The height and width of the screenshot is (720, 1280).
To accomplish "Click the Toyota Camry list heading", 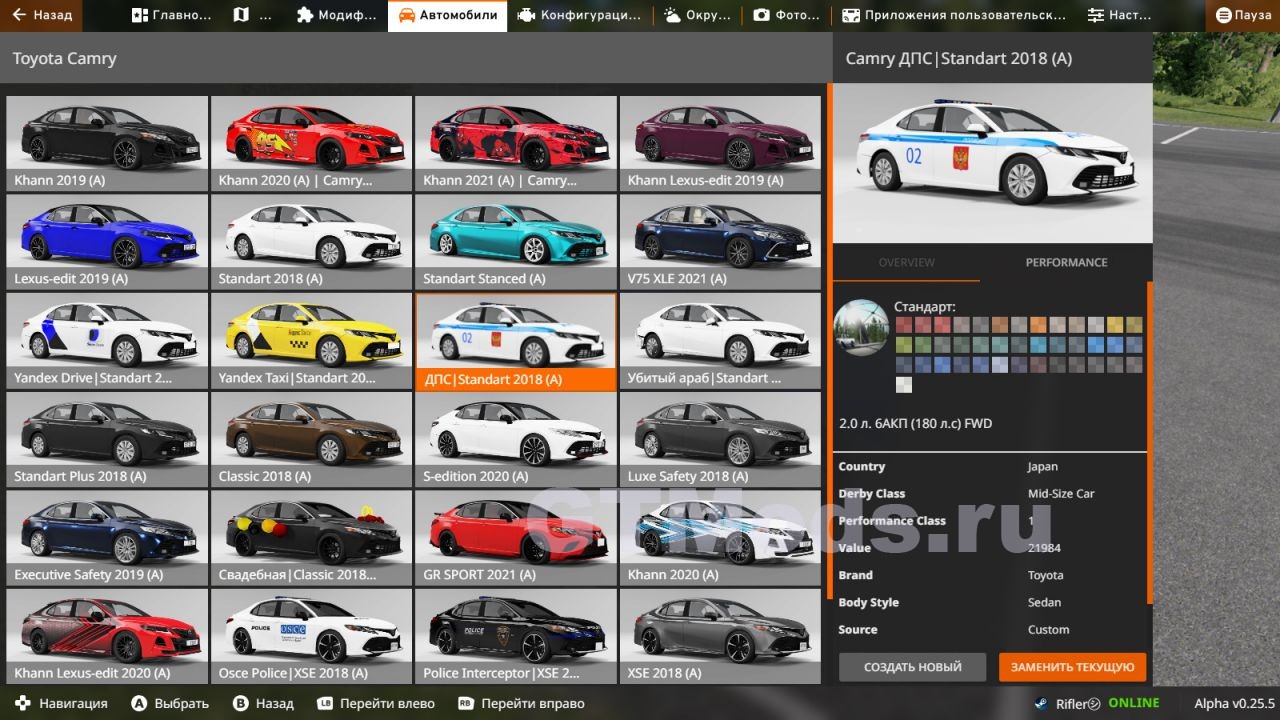I will click(64, 58).
